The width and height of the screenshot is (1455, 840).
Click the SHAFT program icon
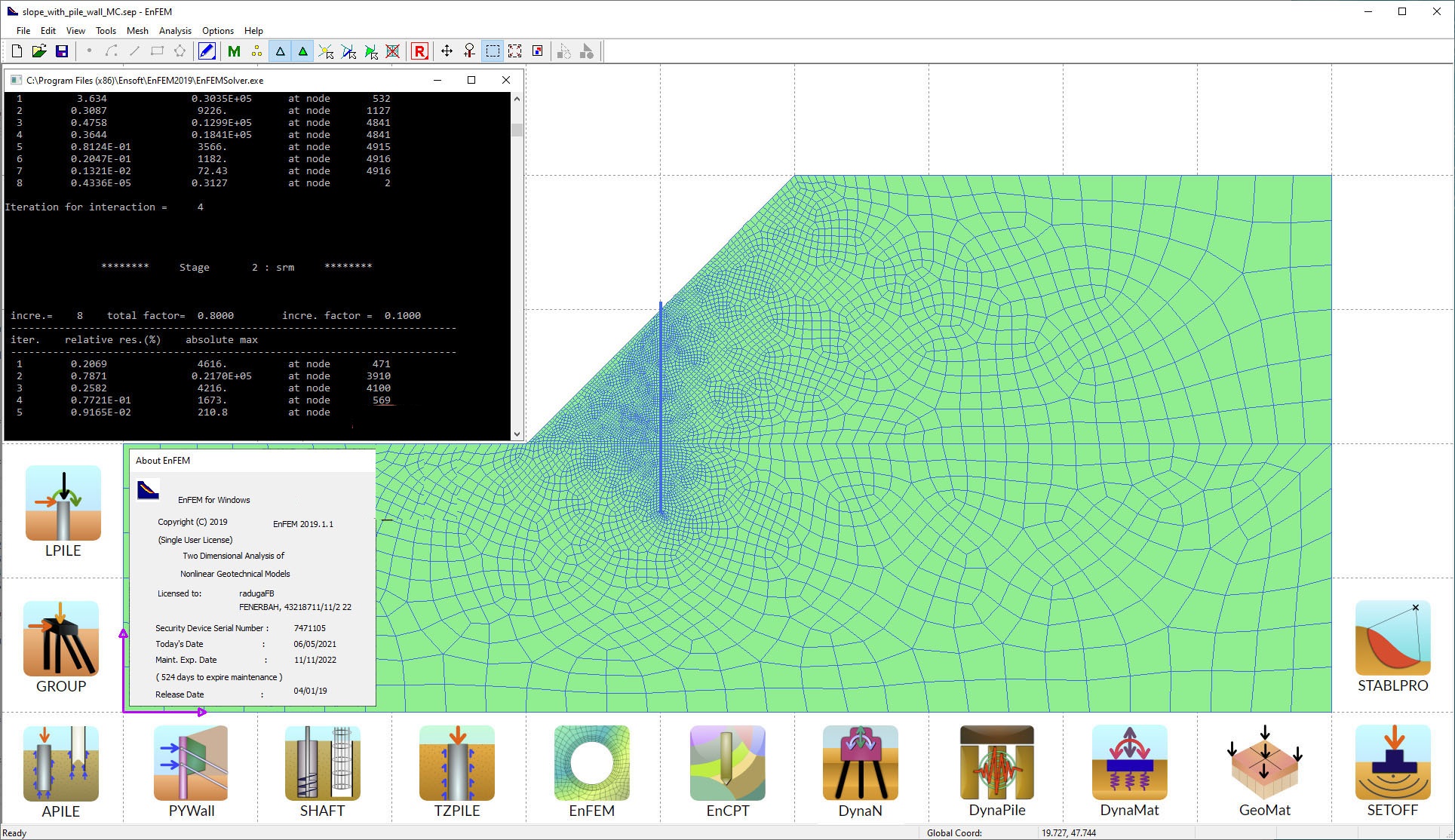(x=323, y=763)
